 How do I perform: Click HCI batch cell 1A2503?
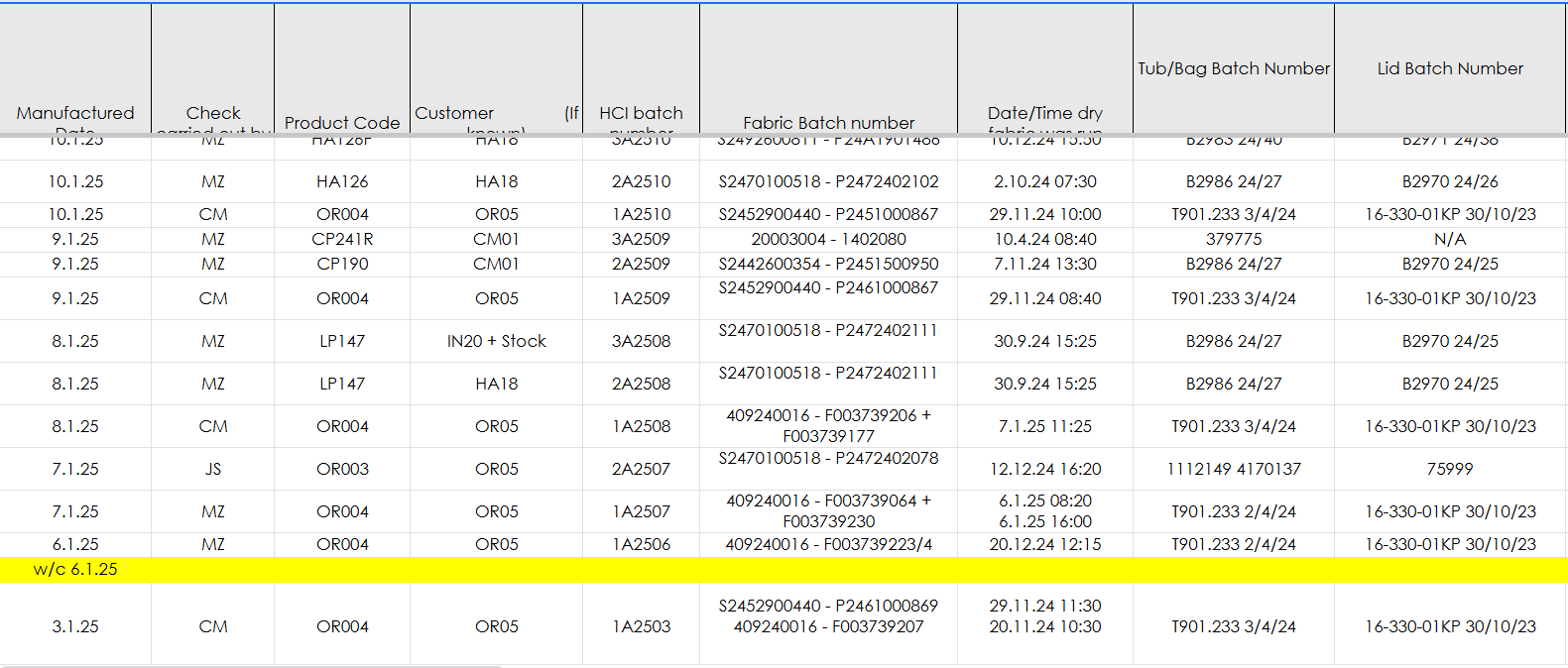click(641, 626)
